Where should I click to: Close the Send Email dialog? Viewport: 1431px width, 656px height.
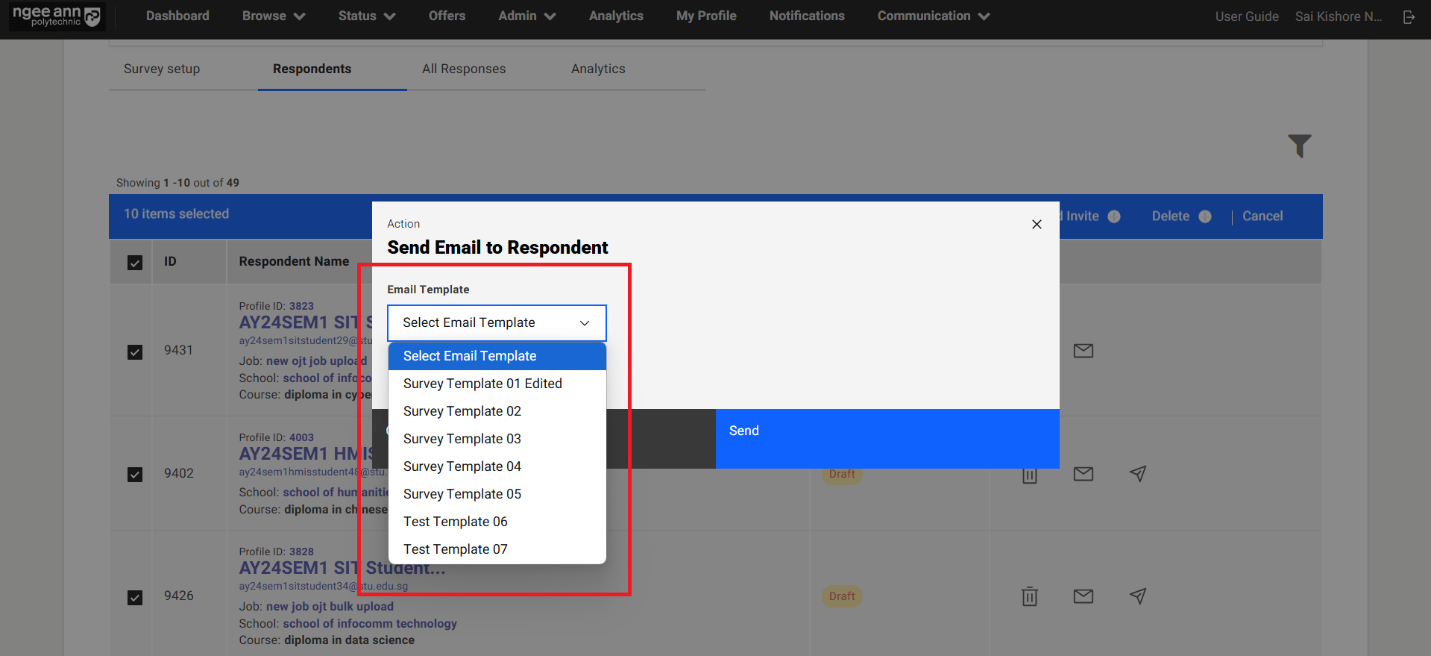click(x=1036, y=224)
